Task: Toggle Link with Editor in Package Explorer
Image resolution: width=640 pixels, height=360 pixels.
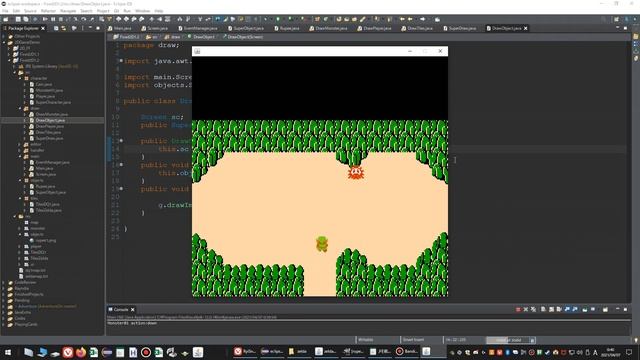Action: tap(64, 28)
